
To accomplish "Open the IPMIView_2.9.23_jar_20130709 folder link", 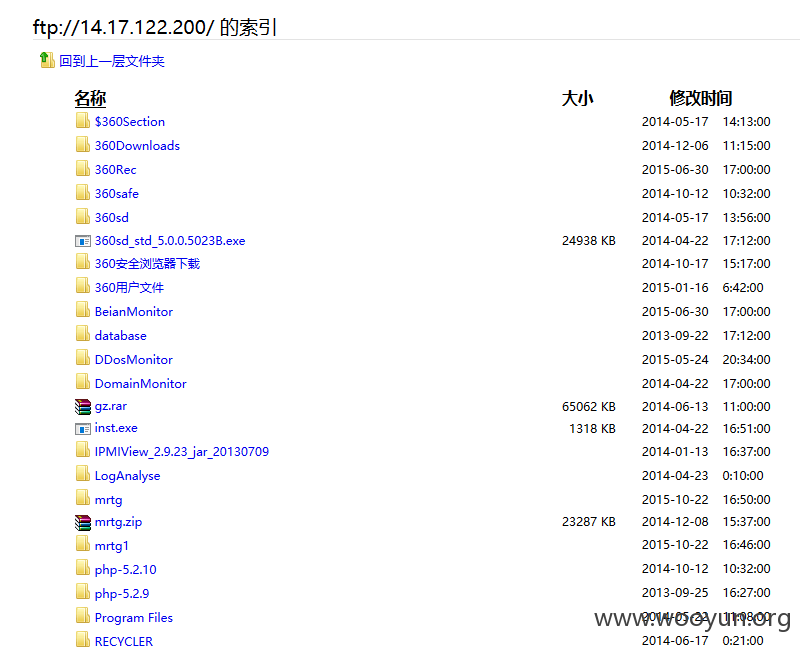I will pos(182,452).
